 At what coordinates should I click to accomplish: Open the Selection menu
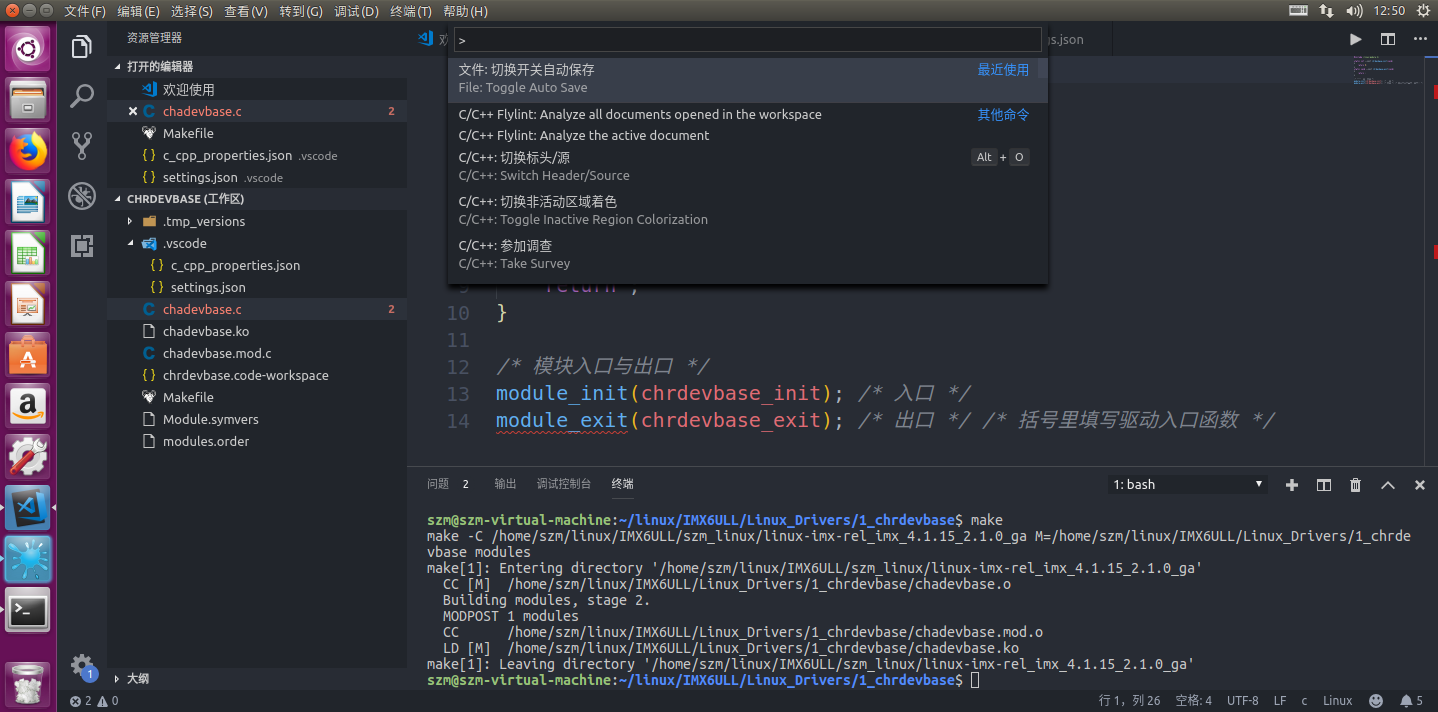192,11
